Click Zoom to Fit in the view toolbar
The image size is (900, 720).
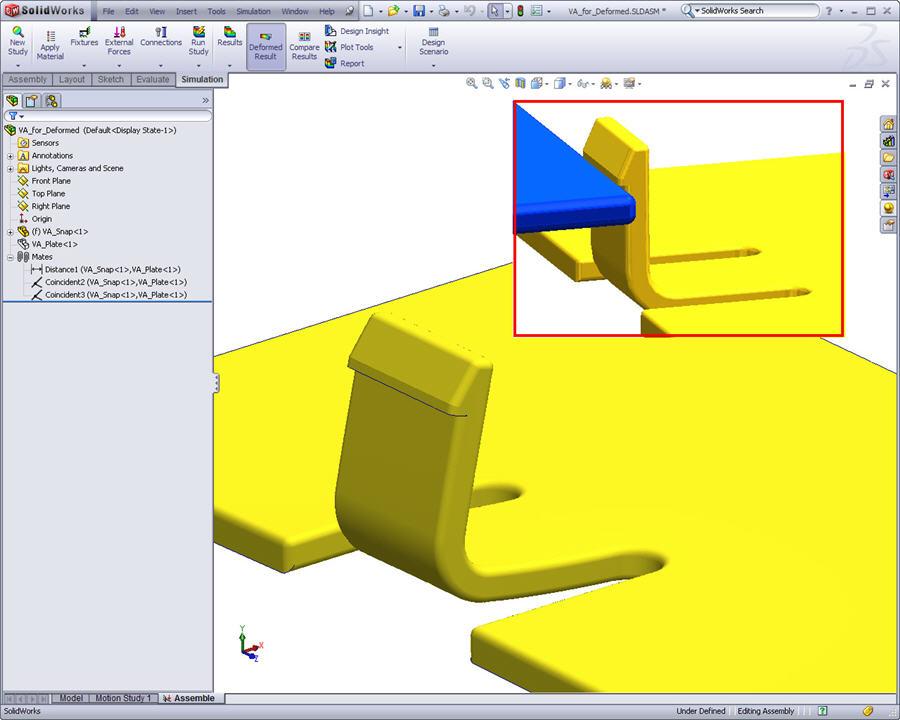pyautogui.click(x=471, y=84)
